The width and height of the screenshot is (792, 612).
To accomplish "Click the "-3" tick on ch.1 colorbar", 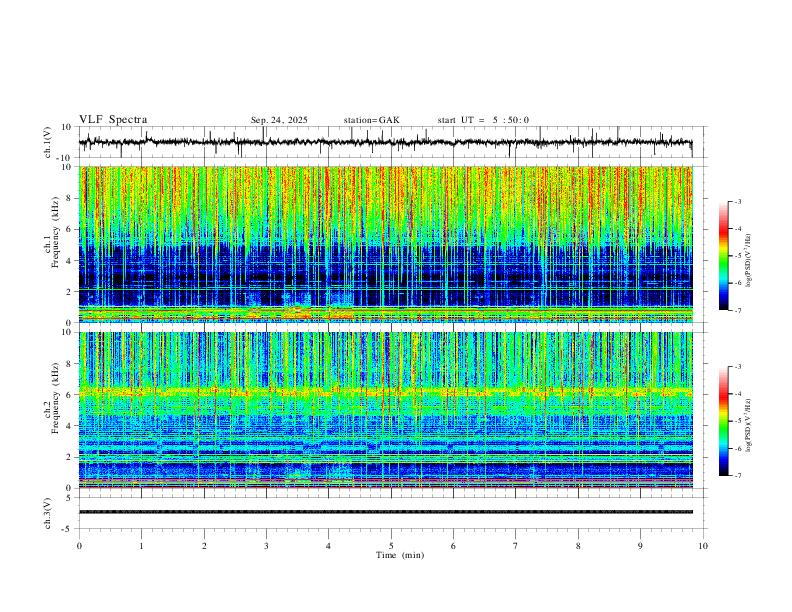I will click(738, 202).
